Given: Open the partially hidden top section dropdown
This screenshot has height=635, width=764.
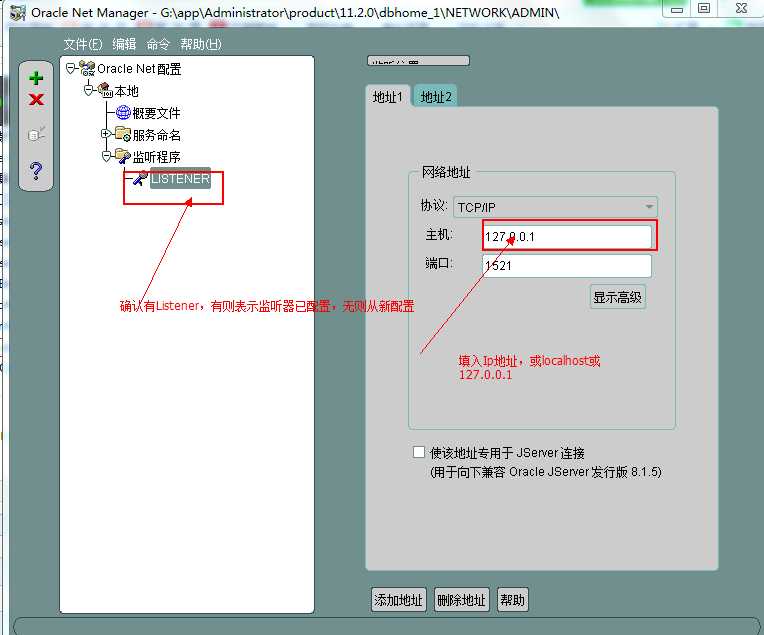Looking at the screenshot, I should (x=418, y=61).
